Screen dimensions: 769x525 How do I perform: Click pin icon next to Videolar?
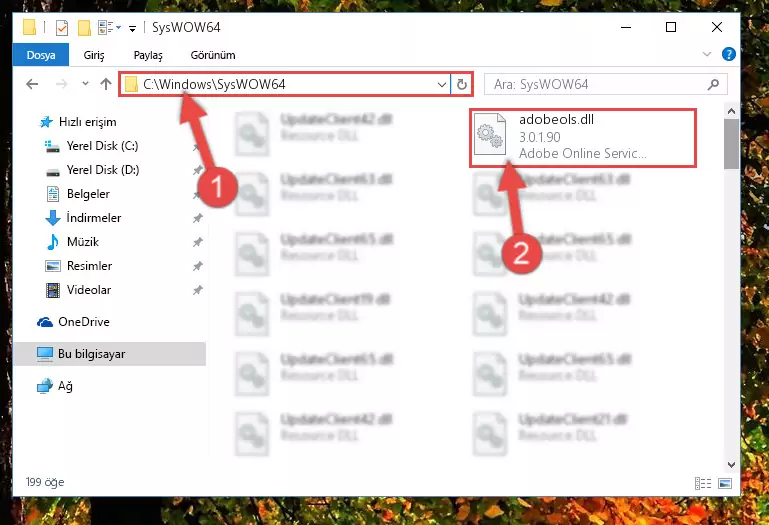click(x=197, y=290)
